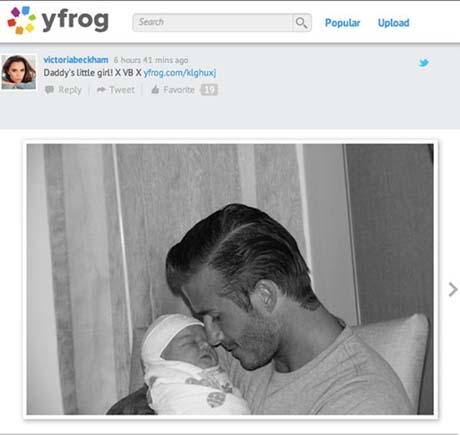Click the yfrog colorful logo icon
Screen dimensions: 460x435
coord(22,20)
